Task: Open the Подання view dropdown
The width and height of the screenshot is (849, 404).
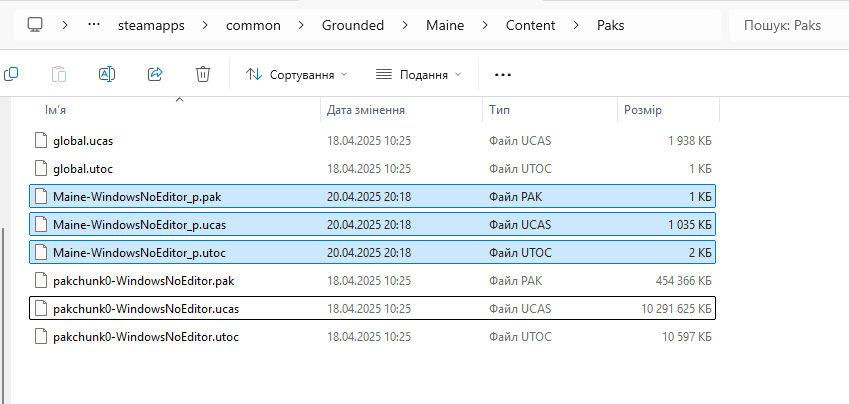Action: [x=419, y=74]
